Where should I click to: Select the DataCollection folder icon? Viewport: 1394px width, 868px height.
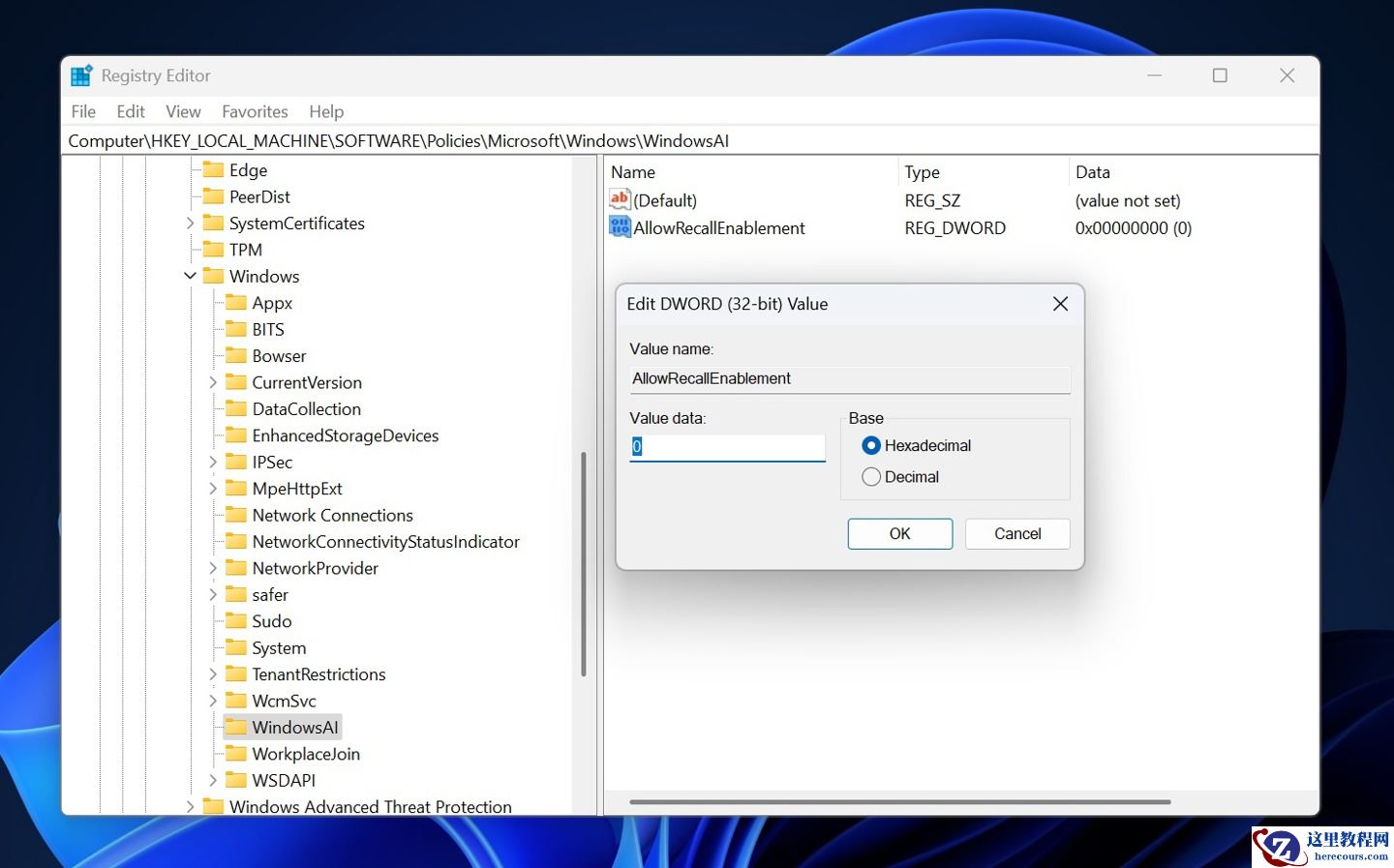coord(235,408)
